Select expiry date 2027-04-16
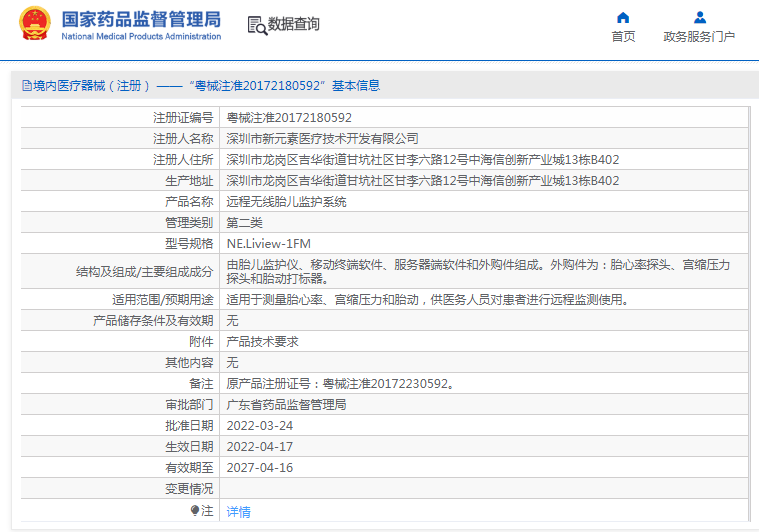 click(x=259, y=468)
